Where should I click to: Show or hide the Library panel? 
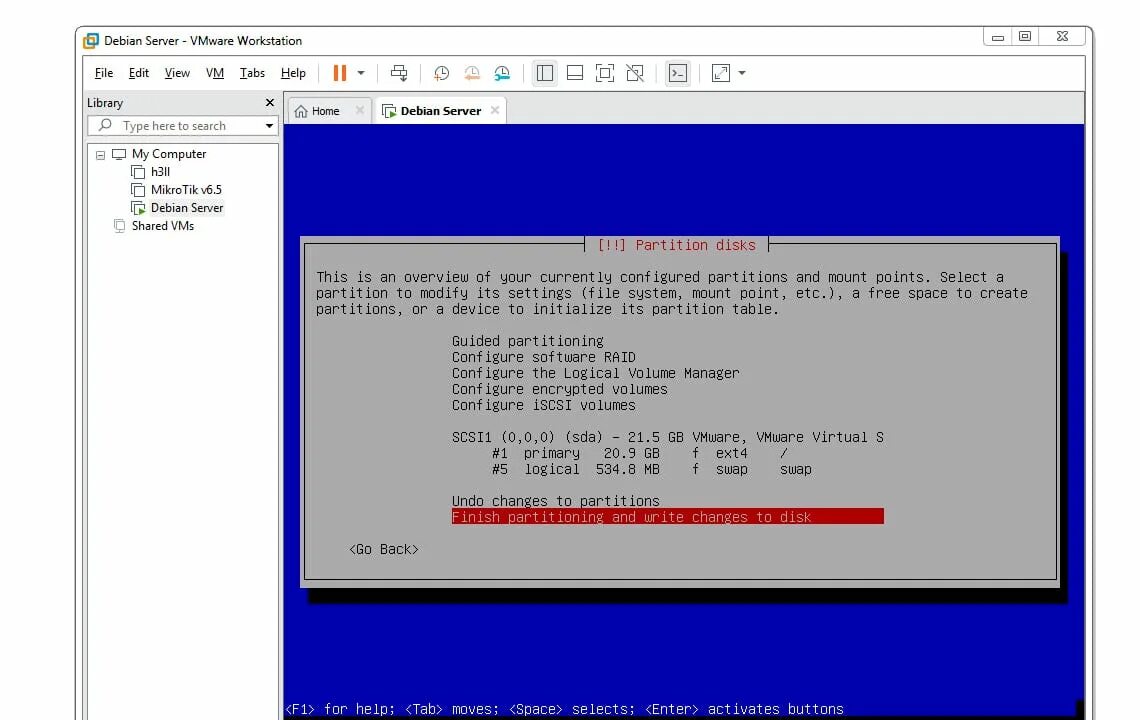544,72
